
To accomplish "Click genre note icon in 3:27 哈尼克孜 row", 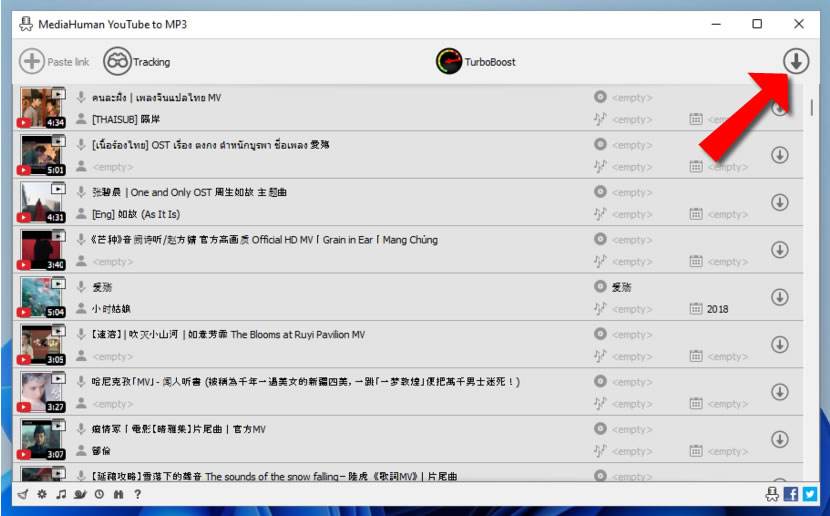I will coord(599,404).
